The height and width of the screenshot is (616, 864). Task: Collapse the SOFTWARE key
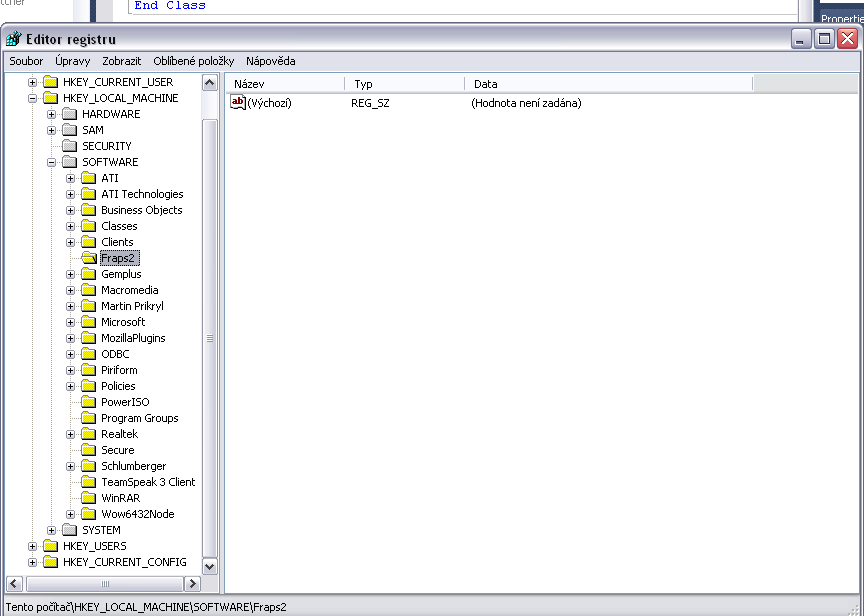coord(51,163)
